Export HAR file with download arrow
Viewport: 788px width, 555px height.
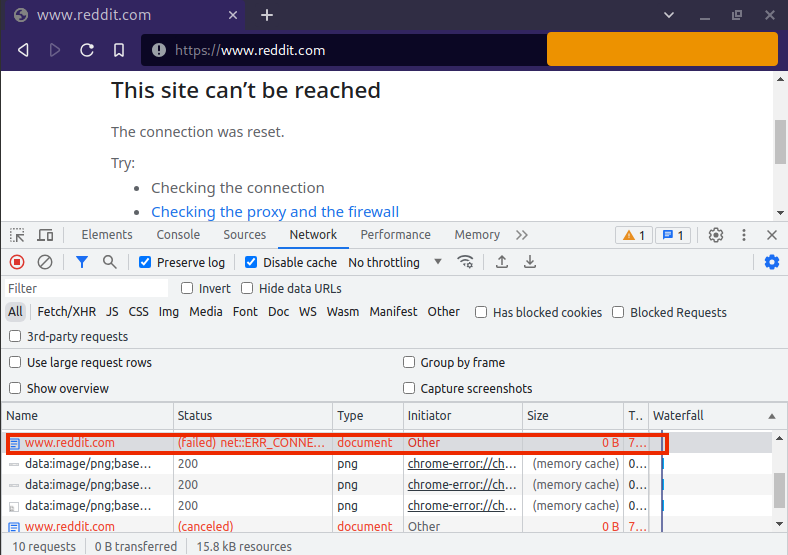tap(530, 262)
